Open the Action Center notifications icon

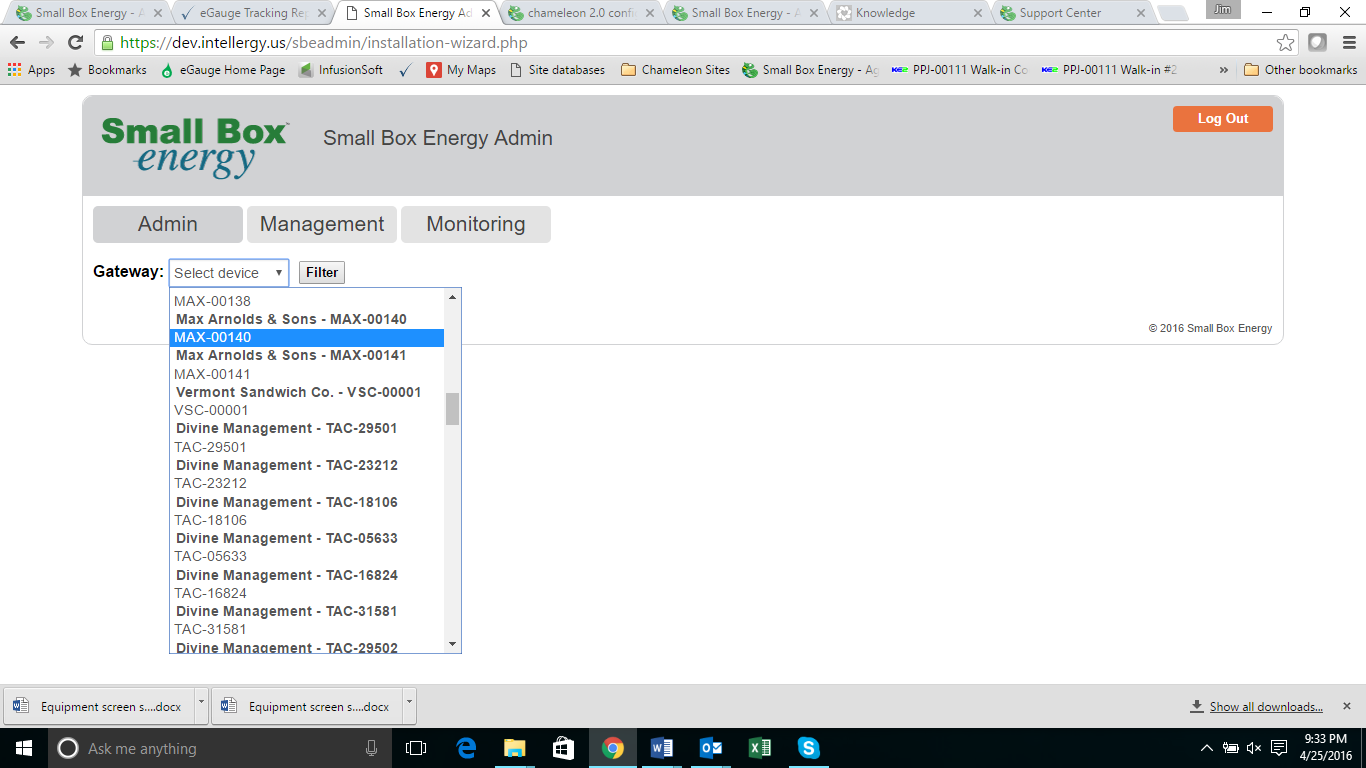coord(1279,748)
